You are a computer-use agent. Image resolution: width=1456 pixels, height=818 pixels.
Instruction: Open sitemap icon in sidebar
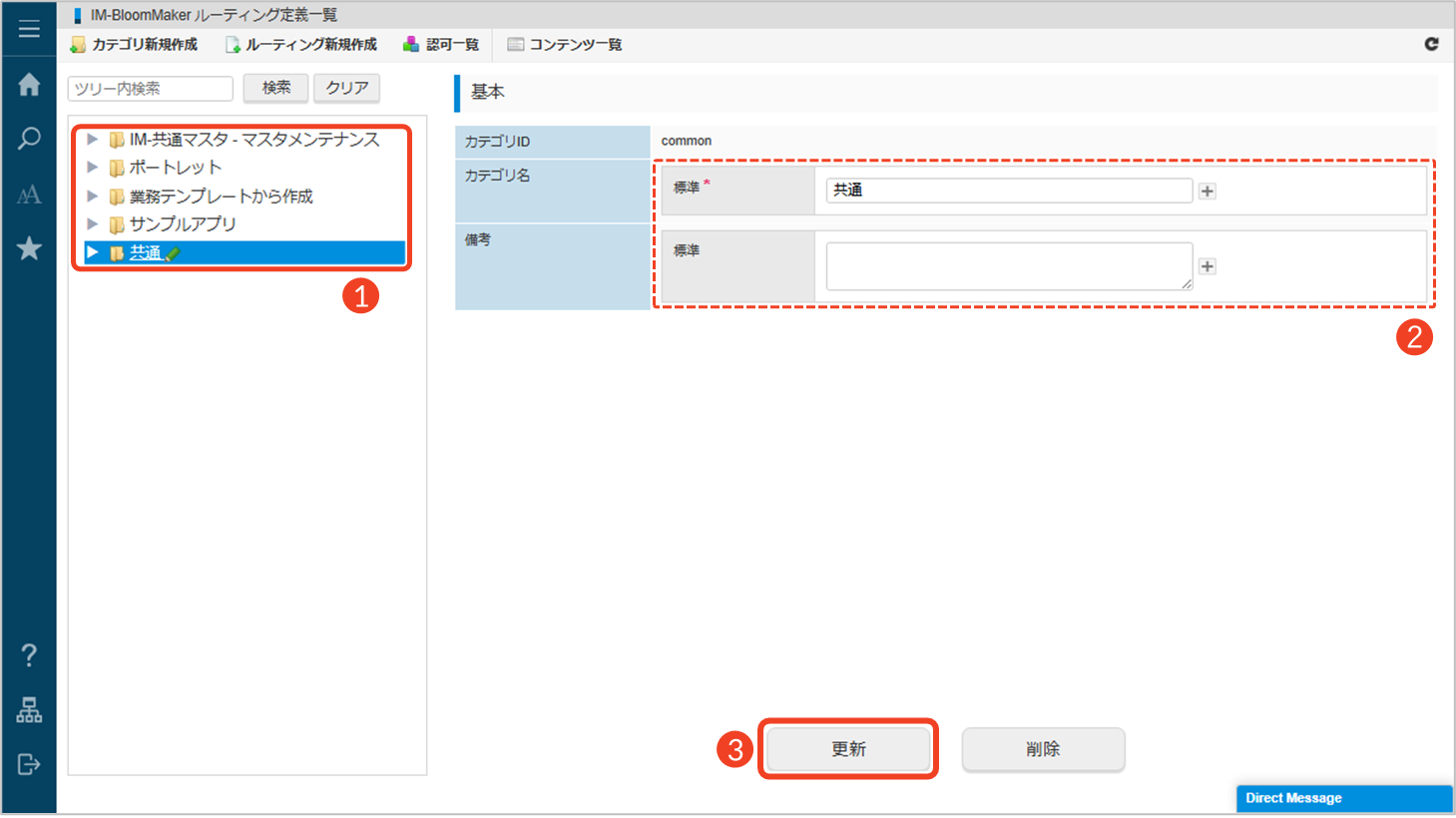[29, 710]
